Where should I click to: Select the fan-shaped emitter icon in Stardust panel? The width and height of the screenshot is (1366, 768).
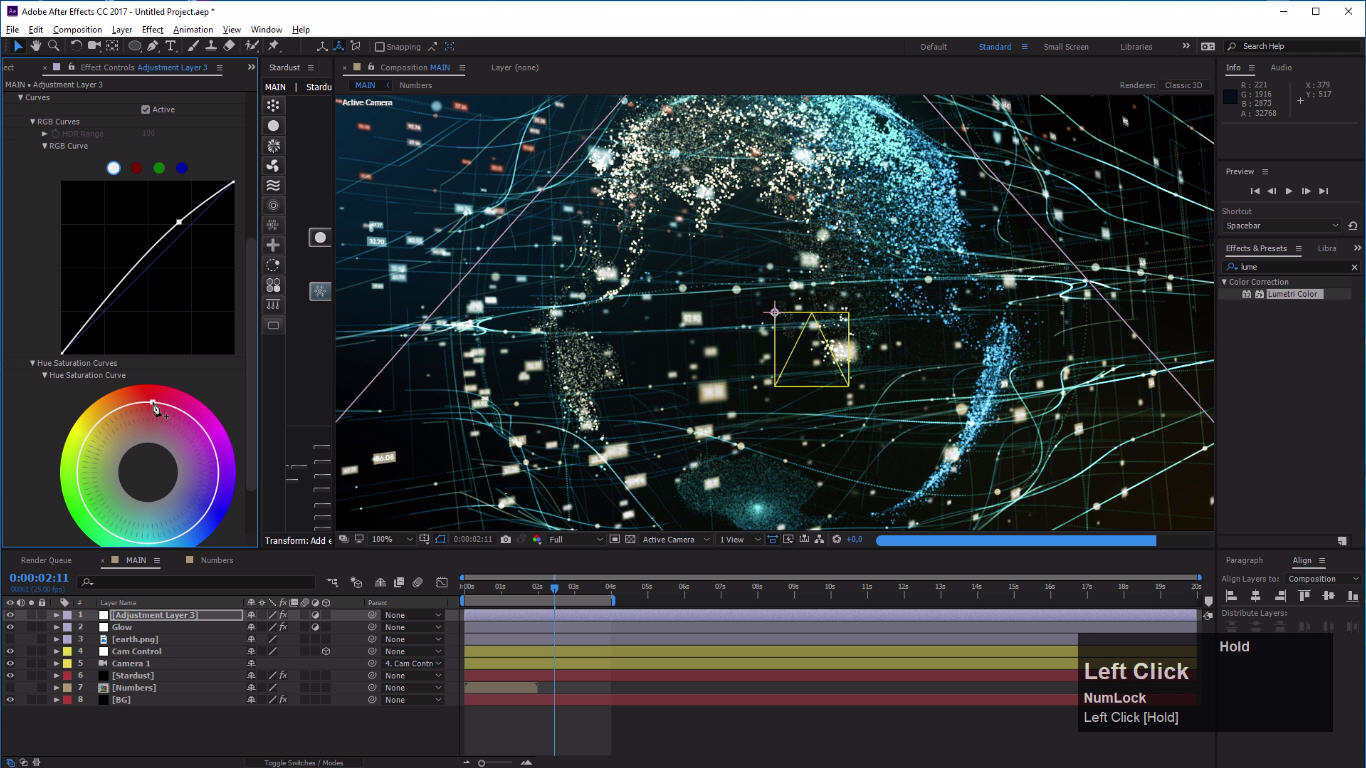coord(272,165)
